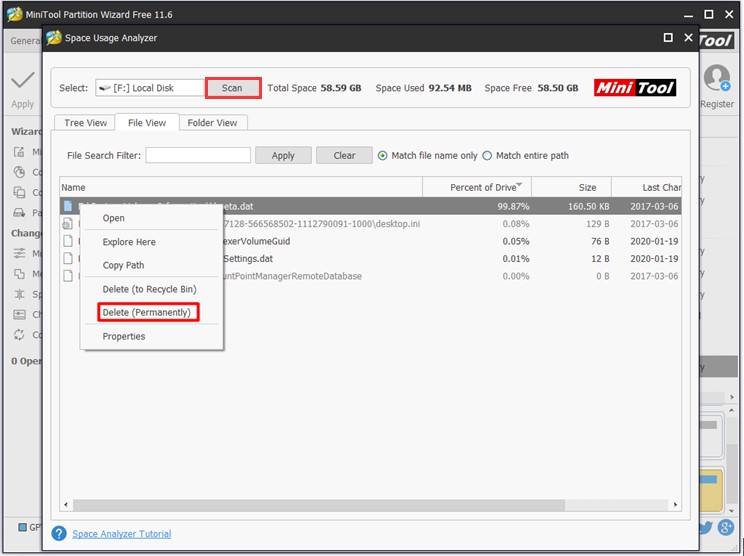Click the 2020-01-19 date in exerVolumeGuid row
The width and height of the screenshot is (744, 556).
point(654,241)
